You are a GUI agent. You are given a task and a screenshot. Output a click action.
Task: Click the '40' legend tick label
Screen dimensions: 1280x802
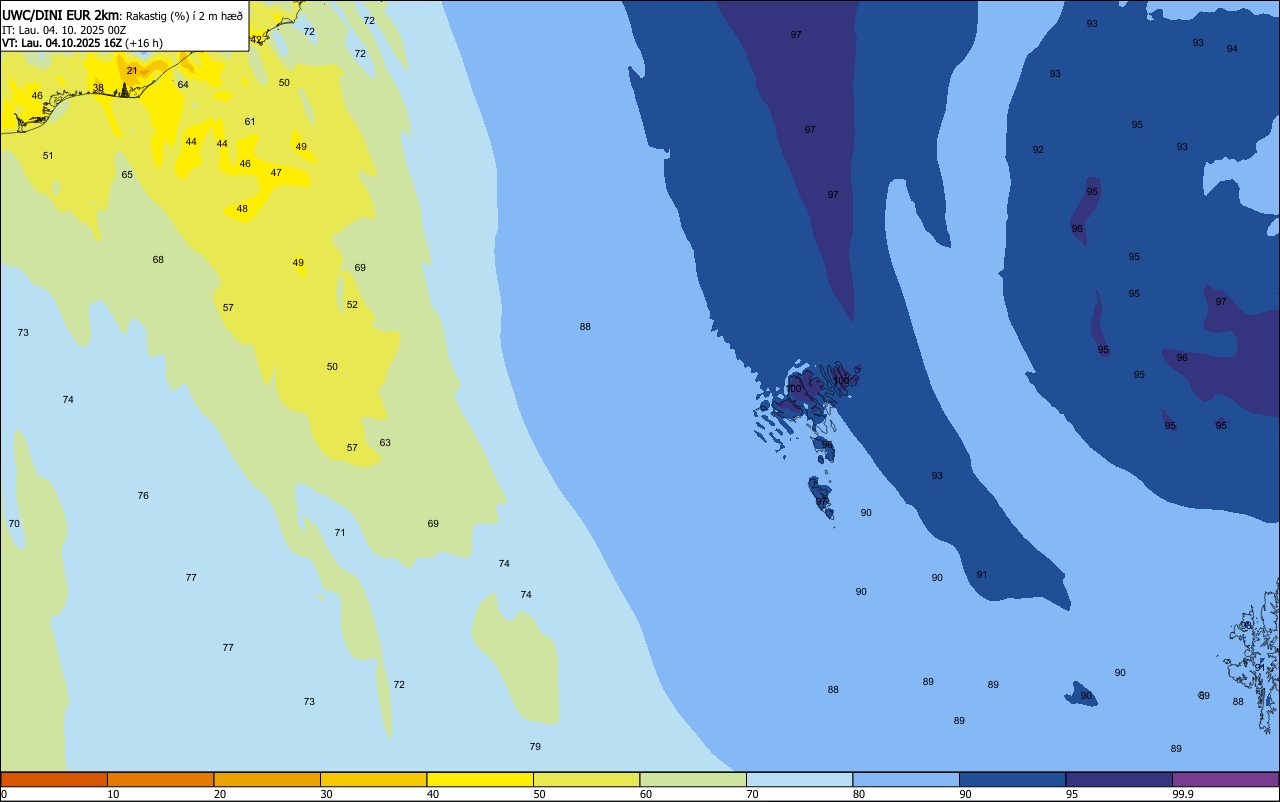pos(433,794)
